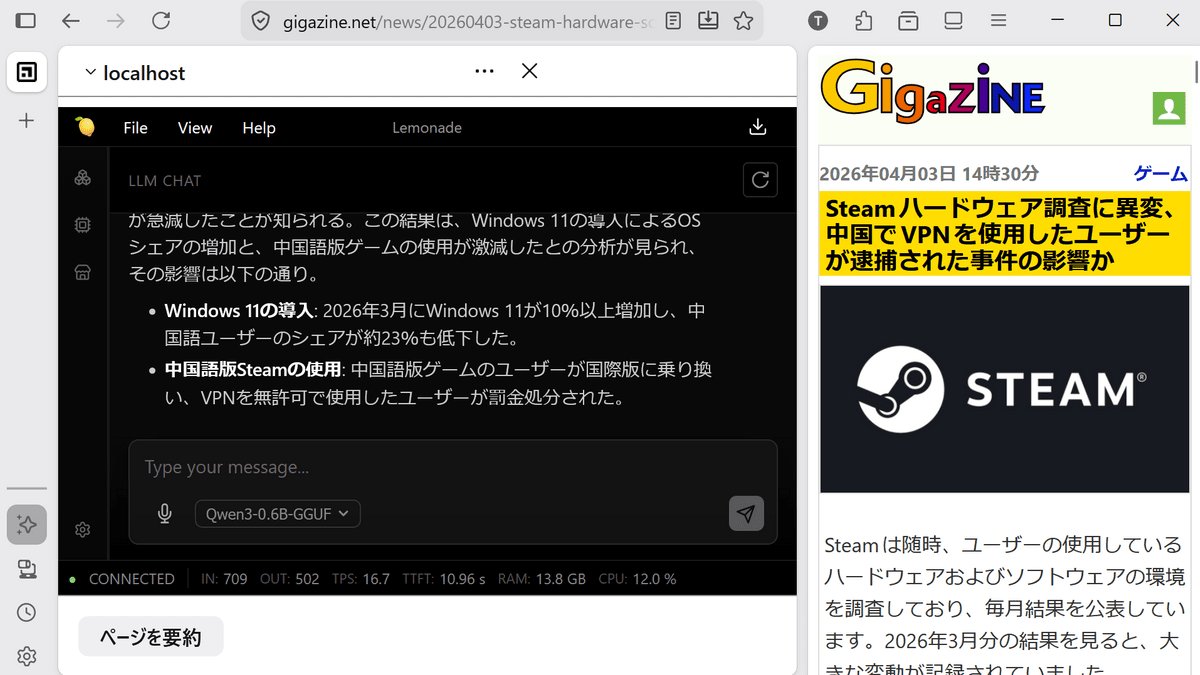
Task: Collapse the localhost sidebar panel chevron
Action: 90,71
